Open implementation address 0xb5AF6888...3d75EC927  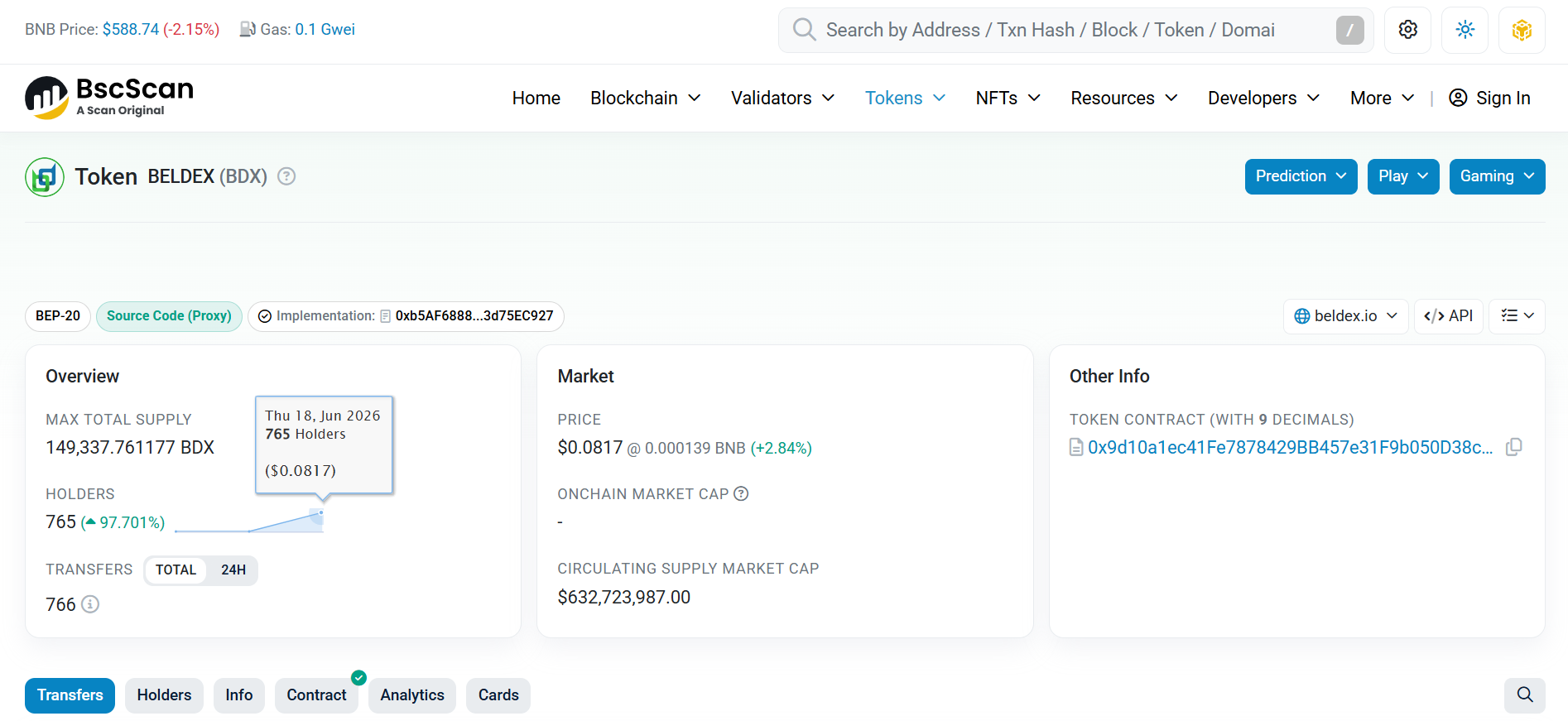click(x=474, y=316)
